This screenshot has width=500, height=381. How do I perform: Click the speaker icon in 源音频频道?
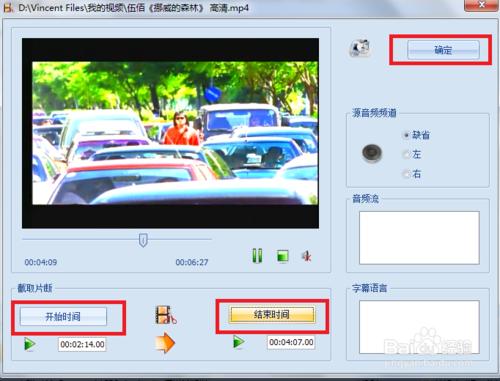(372, 153)
